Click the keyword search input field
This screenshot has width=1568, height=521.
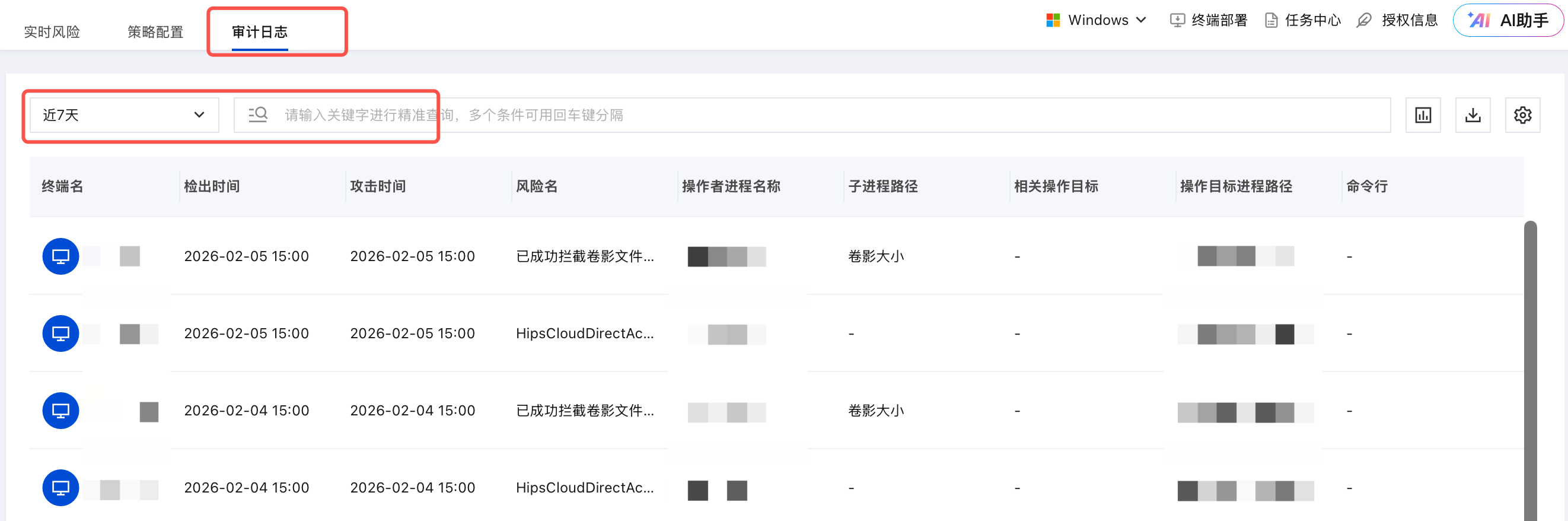click(x=791, y=115)
